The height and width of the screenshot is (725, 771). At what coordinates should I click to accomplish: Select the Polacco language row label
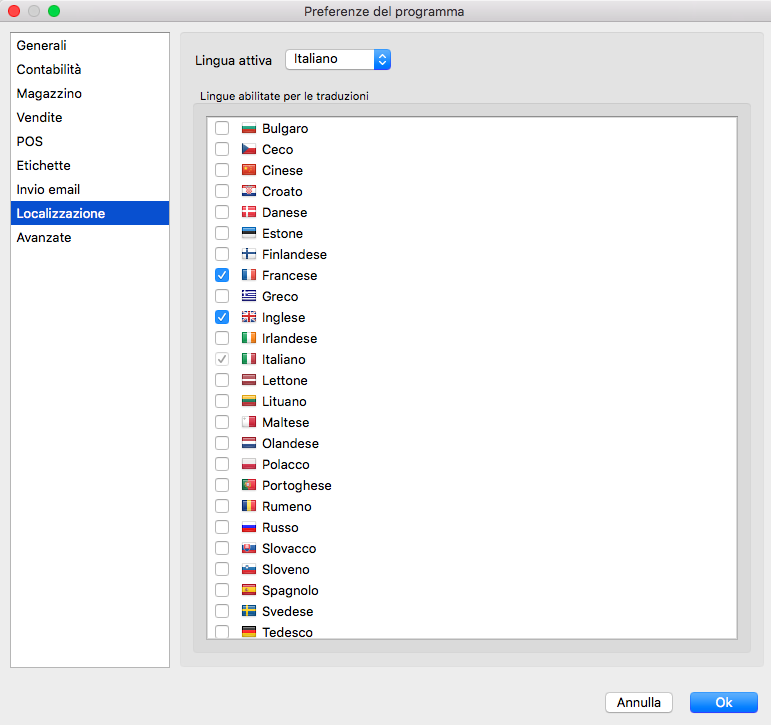[x=285, y=465]
